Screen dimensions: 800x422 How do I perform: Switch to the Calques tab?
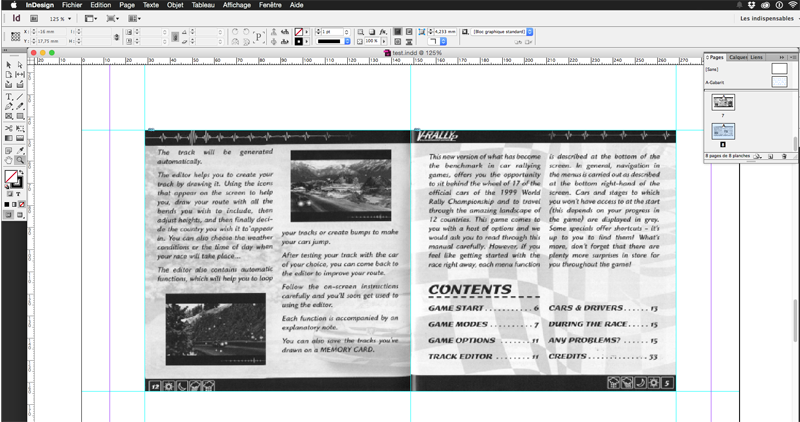click(x=737, y=57)
